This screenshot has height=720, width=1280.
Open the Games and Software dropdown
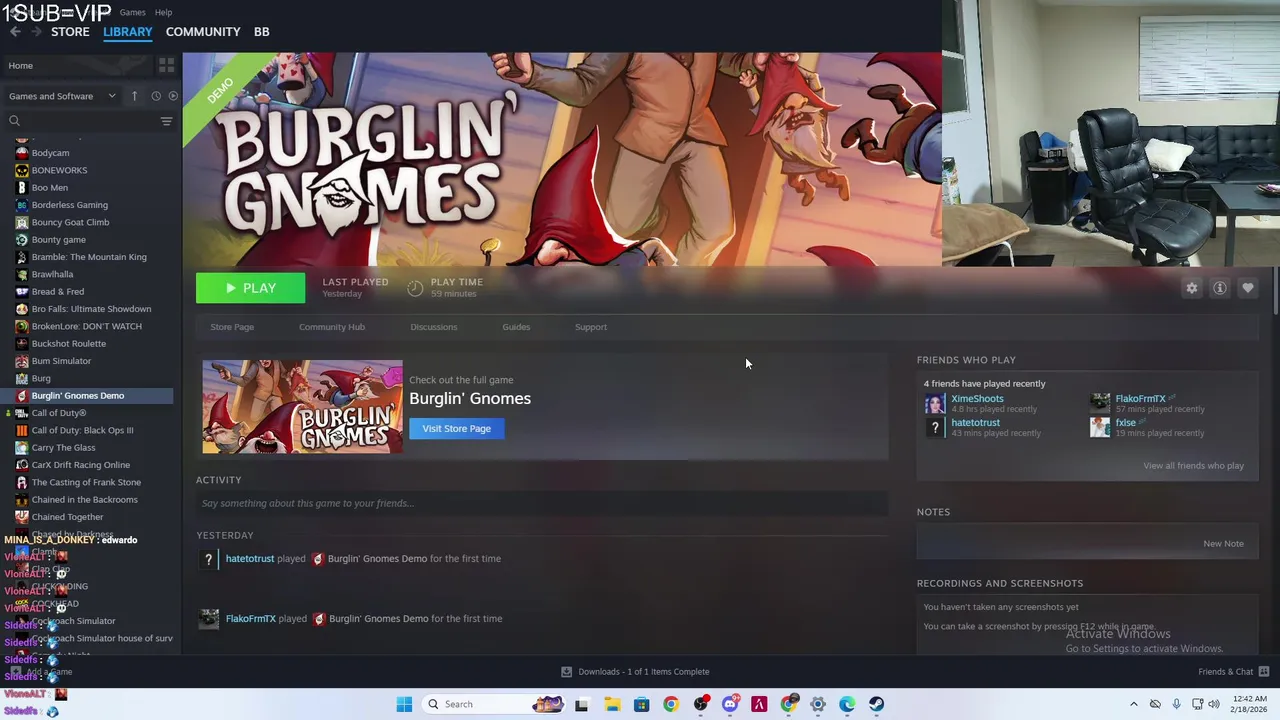click(x=62, y=96)
